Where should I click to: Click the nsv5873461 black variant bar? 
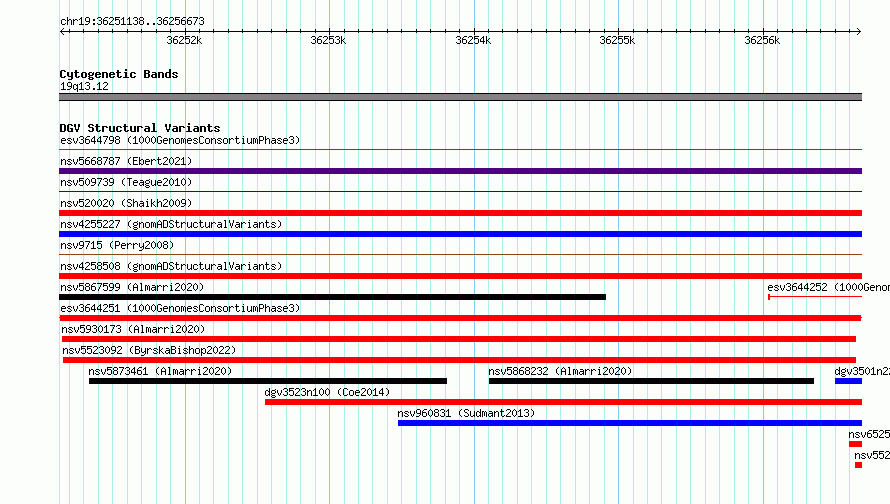click(268, 381)
